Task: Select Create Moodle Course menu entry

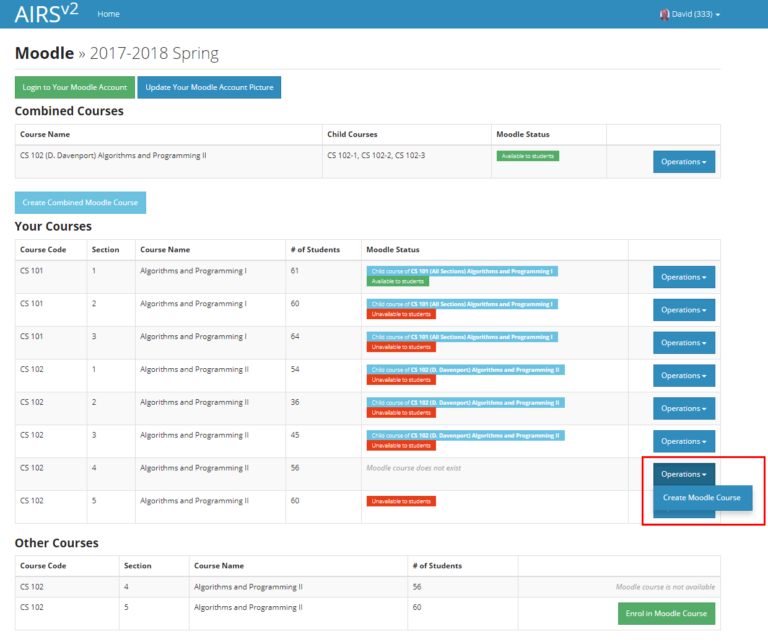Action: (702, 497)
